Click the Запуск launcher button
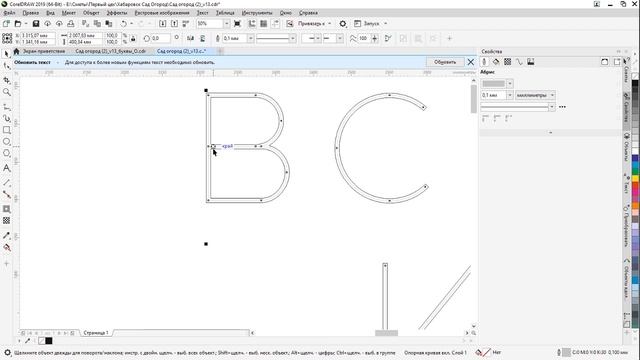The image size is (640, 360). coord(371,24)
